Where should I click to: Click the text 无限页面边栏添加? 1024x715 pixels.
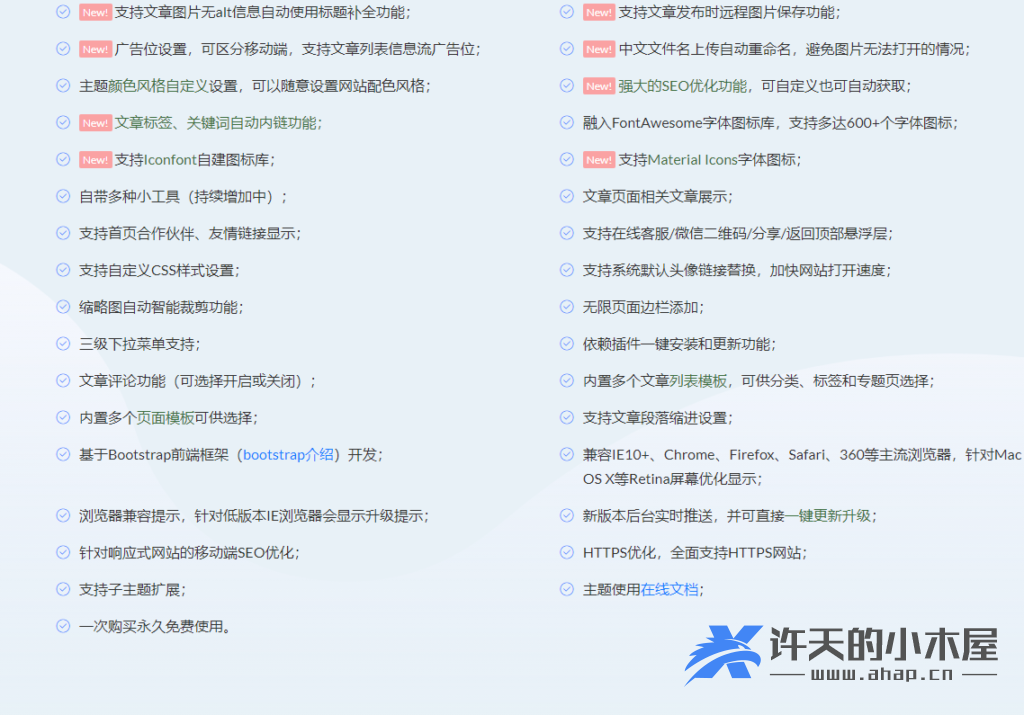pyautogui.click(x=641, y=308)
